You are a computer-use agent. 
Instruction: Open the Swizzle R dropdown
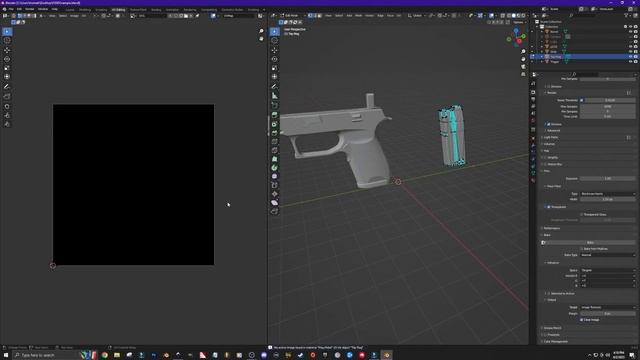[608, 276]
